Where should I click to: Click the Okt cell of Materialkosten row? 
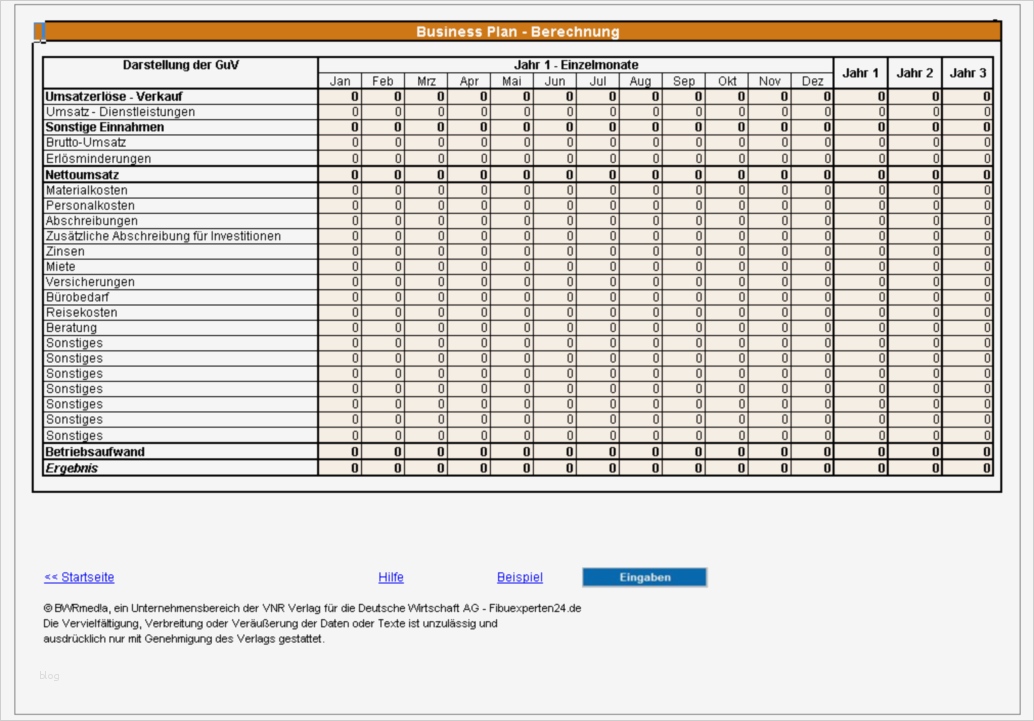tap(727, 190)
